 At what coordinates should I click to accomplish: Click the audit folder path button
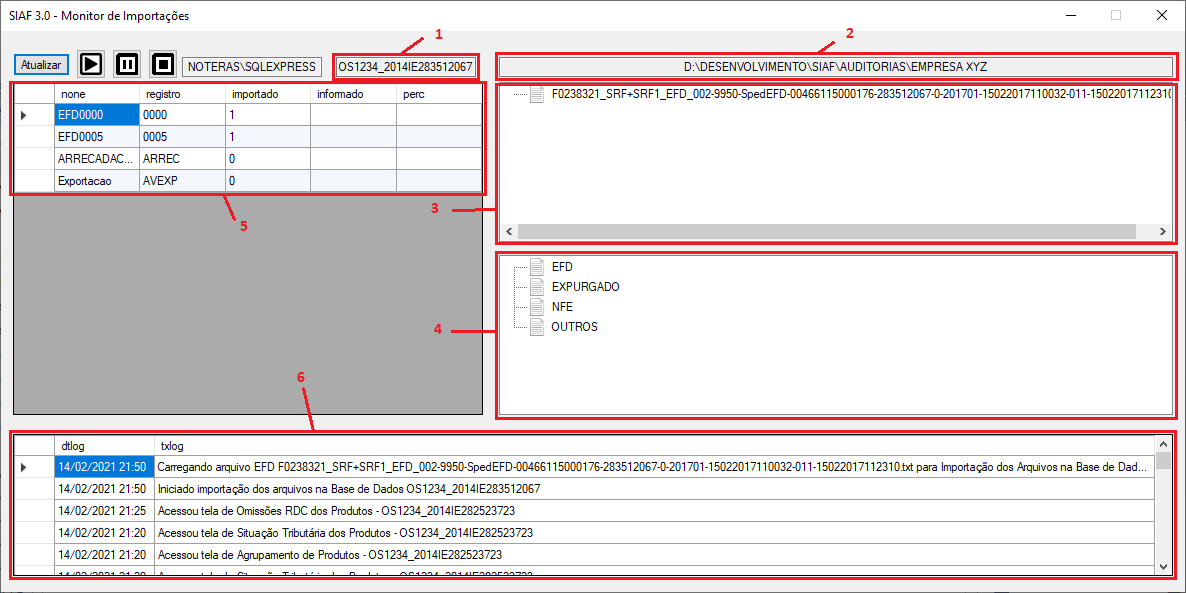click(835, 67)
